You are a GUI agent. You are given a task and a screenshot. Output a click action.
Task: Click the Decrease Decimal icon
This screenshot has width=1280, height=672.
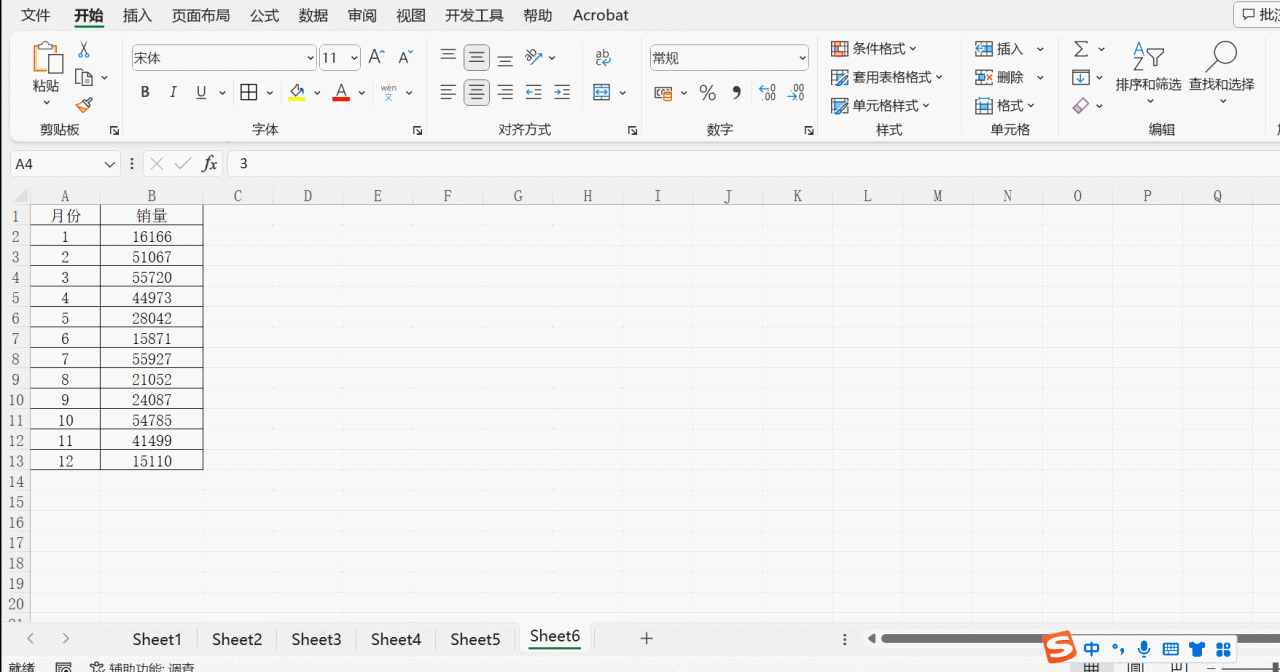[796, 93]
